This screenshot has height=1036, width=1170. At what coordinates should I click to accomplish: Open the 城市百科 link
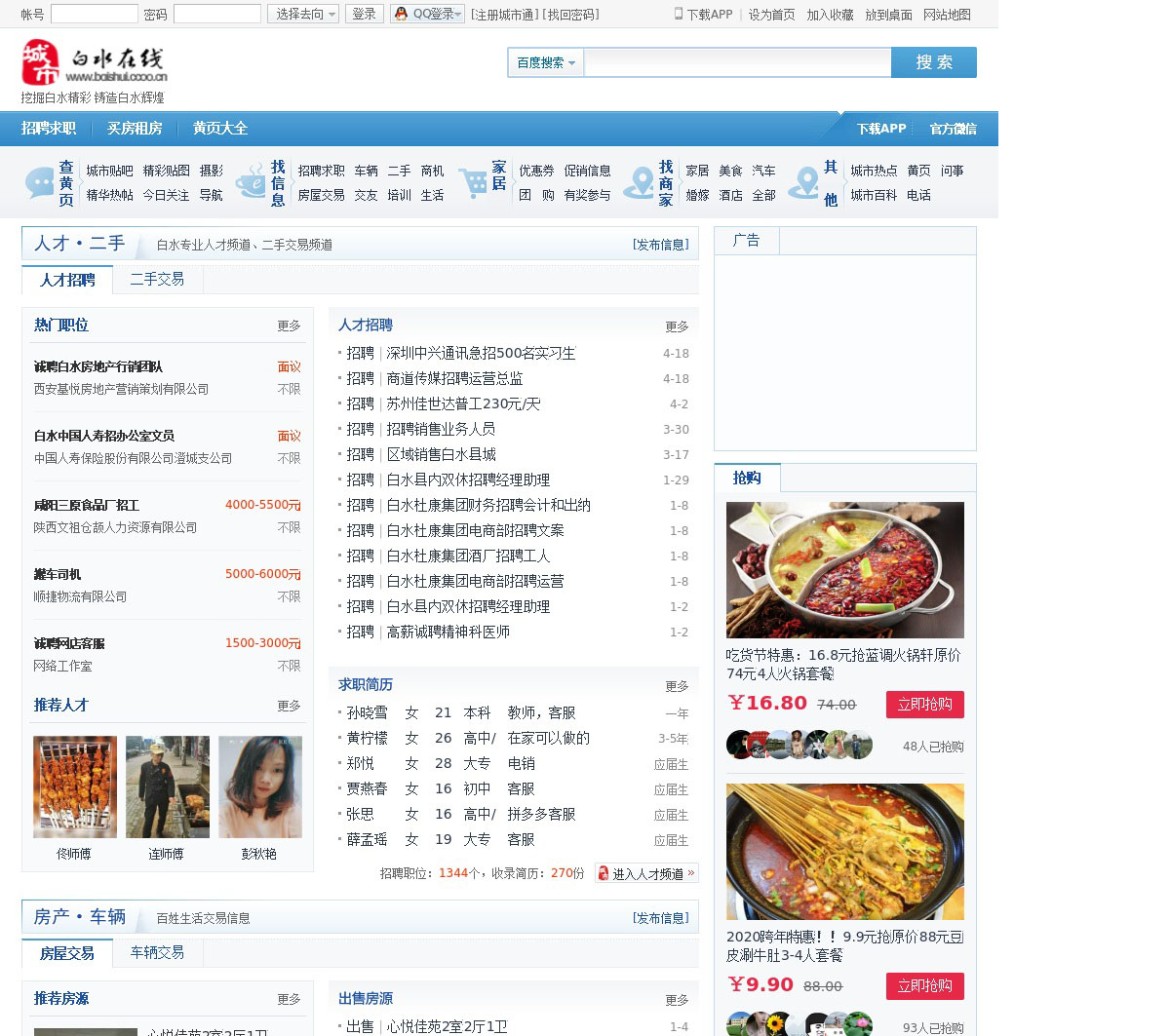coord(874,195)
